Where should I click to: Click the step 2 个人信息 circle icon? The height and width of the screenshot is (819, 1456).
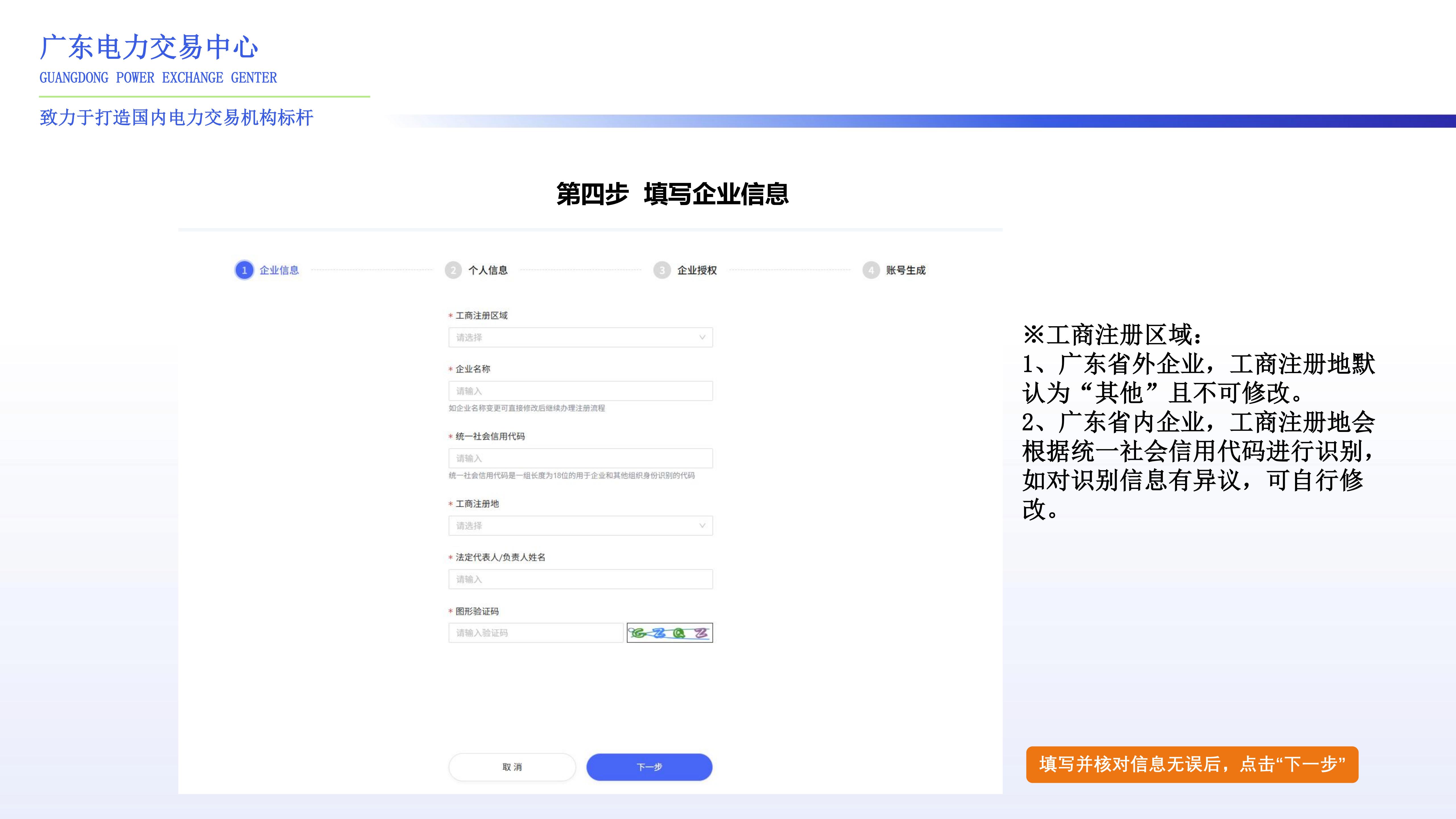point(453,270)
